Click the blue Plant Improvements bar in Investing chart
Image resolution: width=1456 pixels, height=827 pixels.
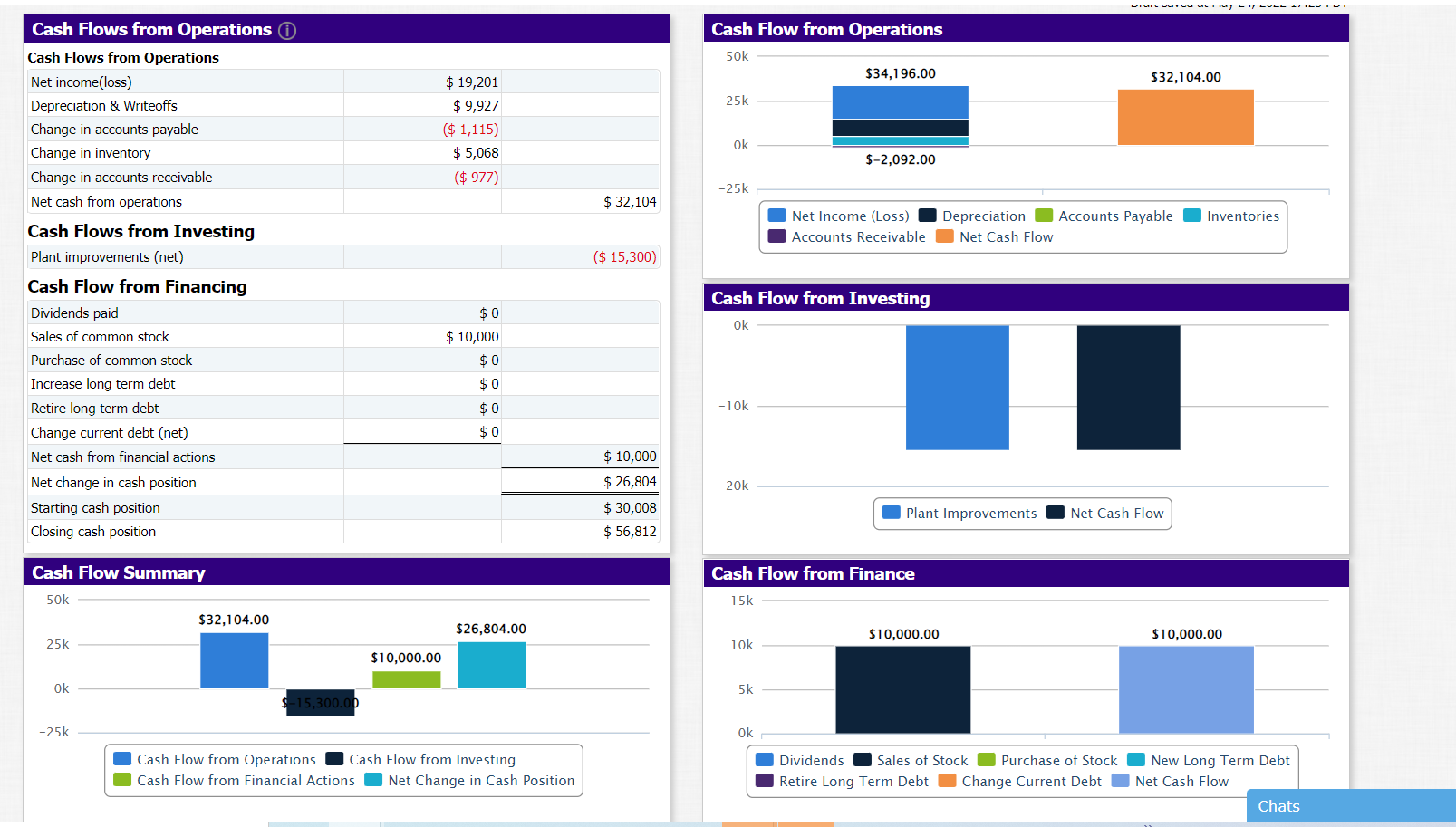(x=957, y=387)
